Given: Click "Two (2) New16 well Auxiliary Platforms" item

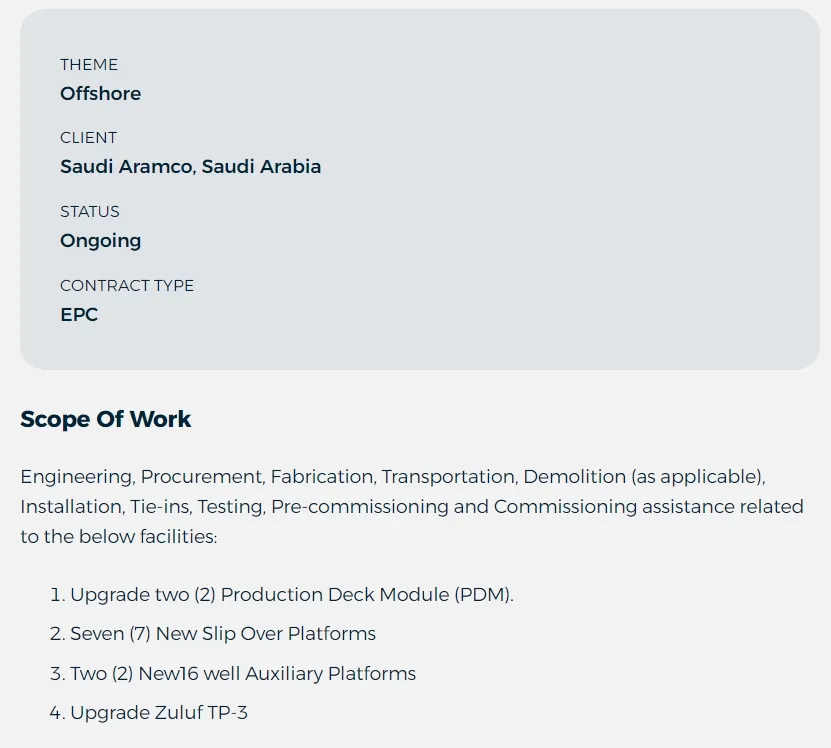Looking at the screenshot, I should pos(242,674).
